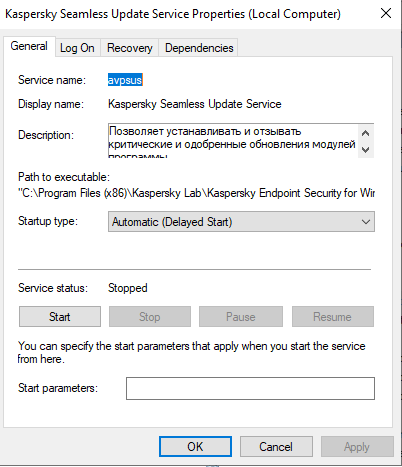This screenshot has width=402, height=467.
Task: Switch to the Recovery tab
Action: pyautogui.click(x=130, y=48)
